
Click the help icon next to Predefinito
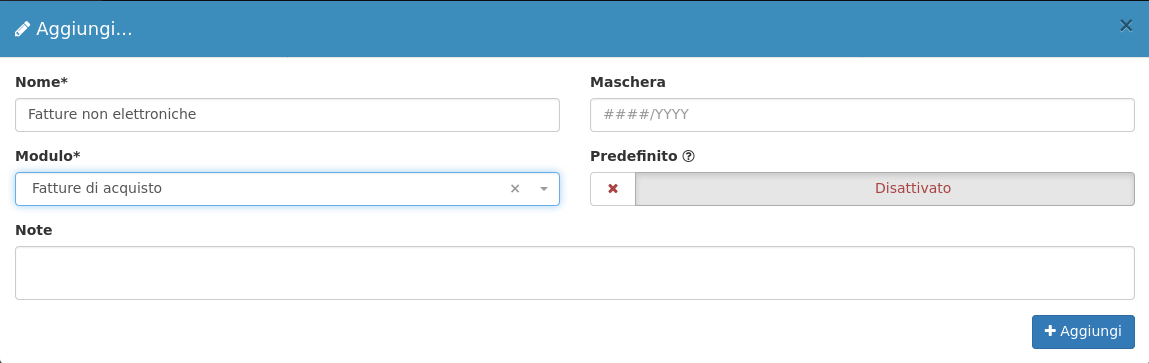pos(688,156)
